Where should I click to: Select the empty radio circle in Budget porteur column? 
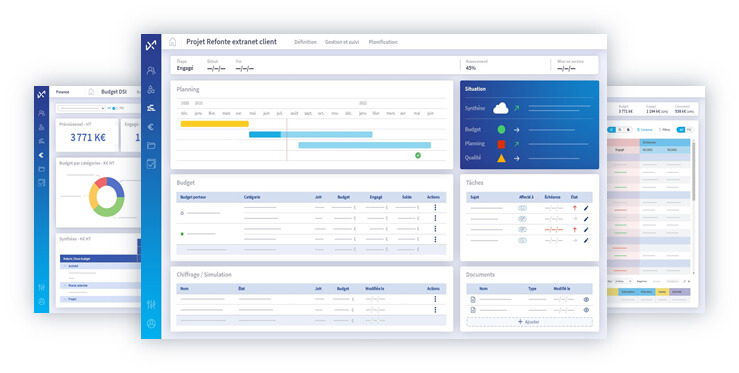point(182,213)
